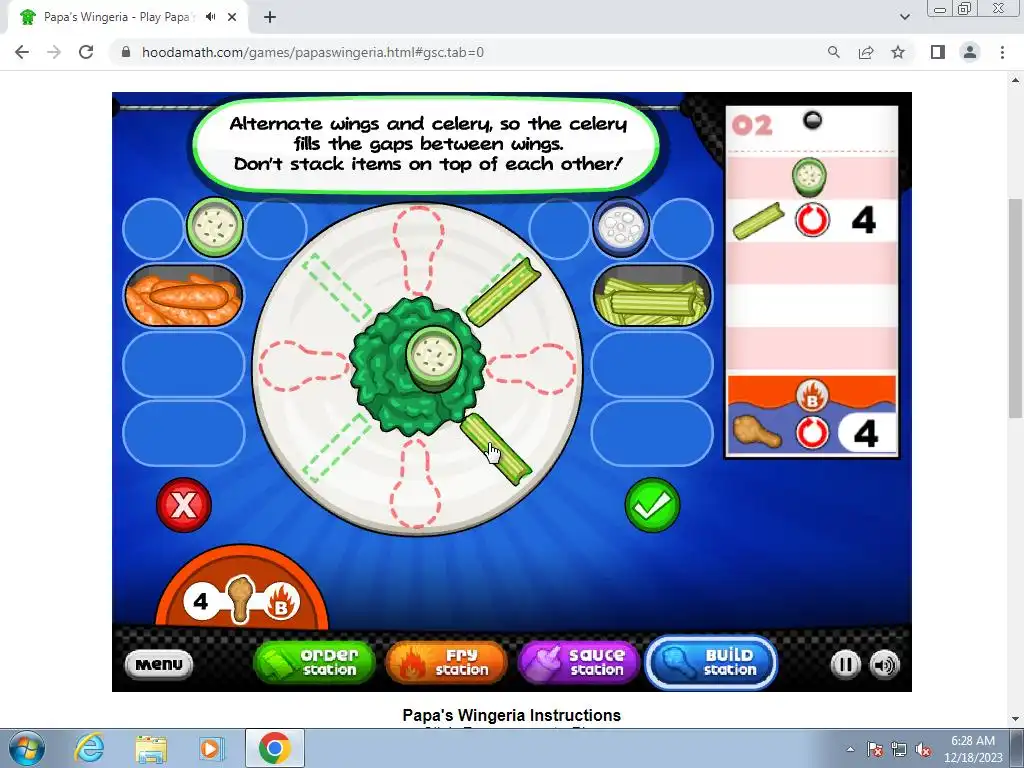Click the top wing placeholder outline
The image size is (1024, 768).
(x=419, y=250)
